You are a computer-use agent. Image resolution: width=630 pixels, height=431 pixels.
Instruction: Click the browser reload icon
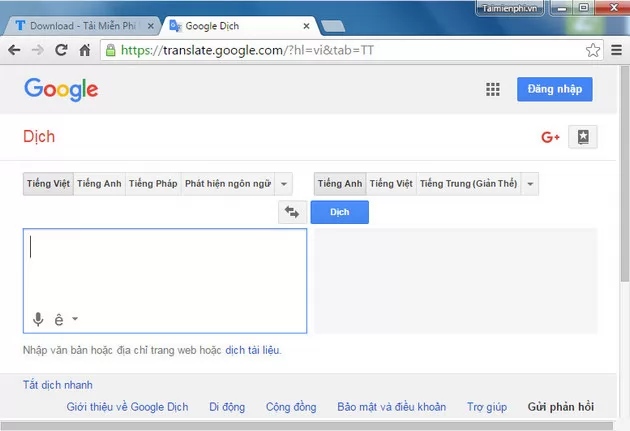61,50
